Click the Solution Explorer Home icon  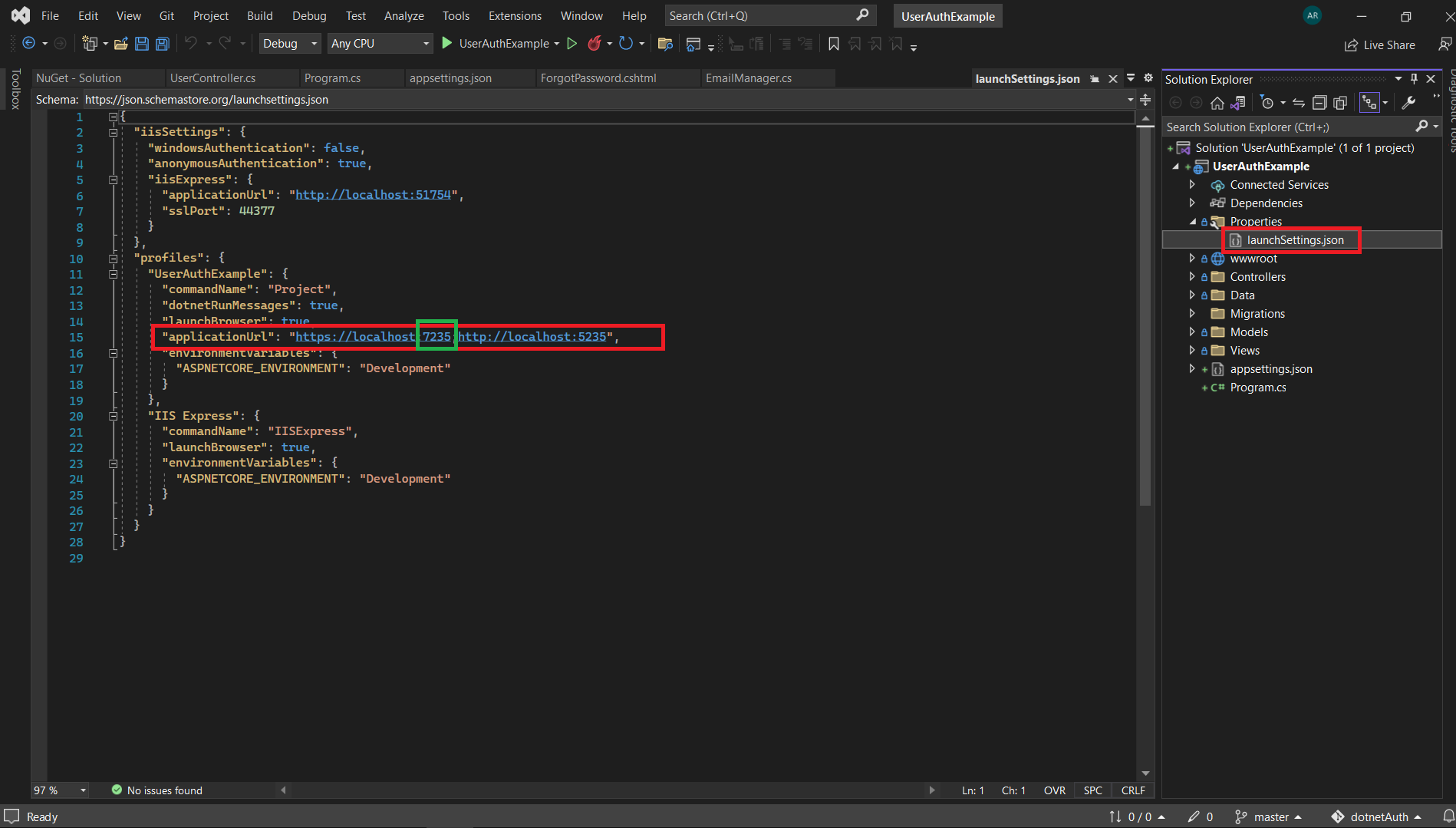(1217, 103)
